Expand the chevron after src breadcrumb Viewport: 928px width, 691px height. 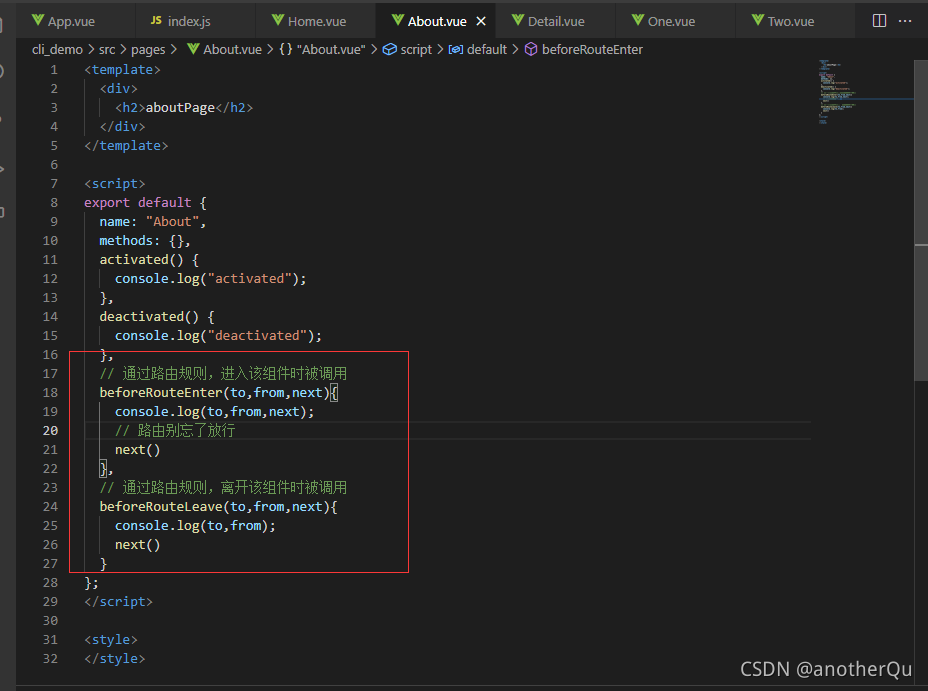coord(123,50)
